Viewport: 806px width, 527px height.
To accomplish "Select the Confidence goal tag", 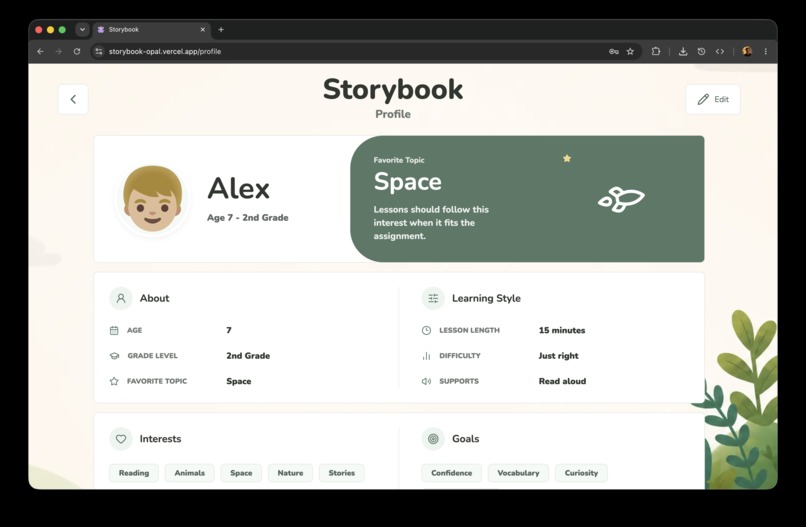I will coord(451,473).
